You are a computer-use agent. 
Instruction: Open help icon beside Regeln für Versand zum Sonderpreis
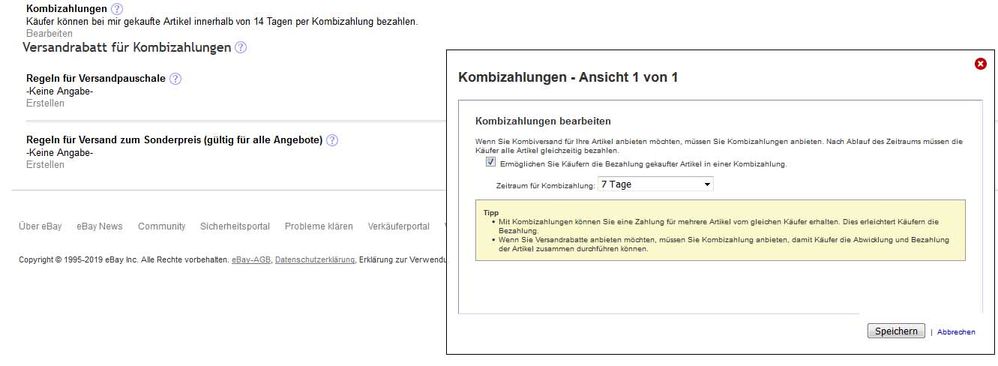point(332,140)
